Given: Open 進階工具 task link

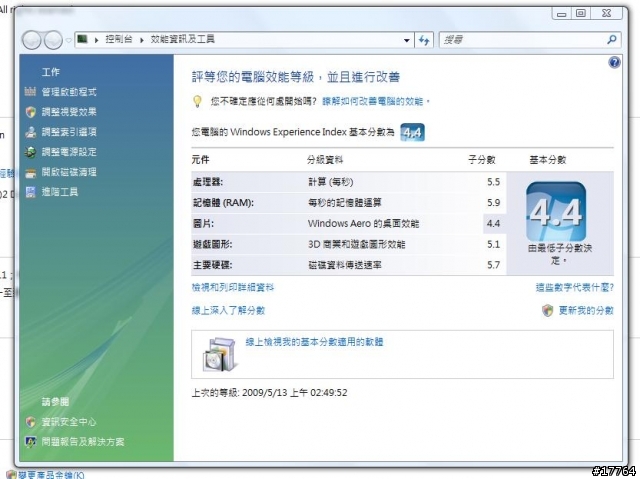Looking at the screenshot, I should [60, 192].
